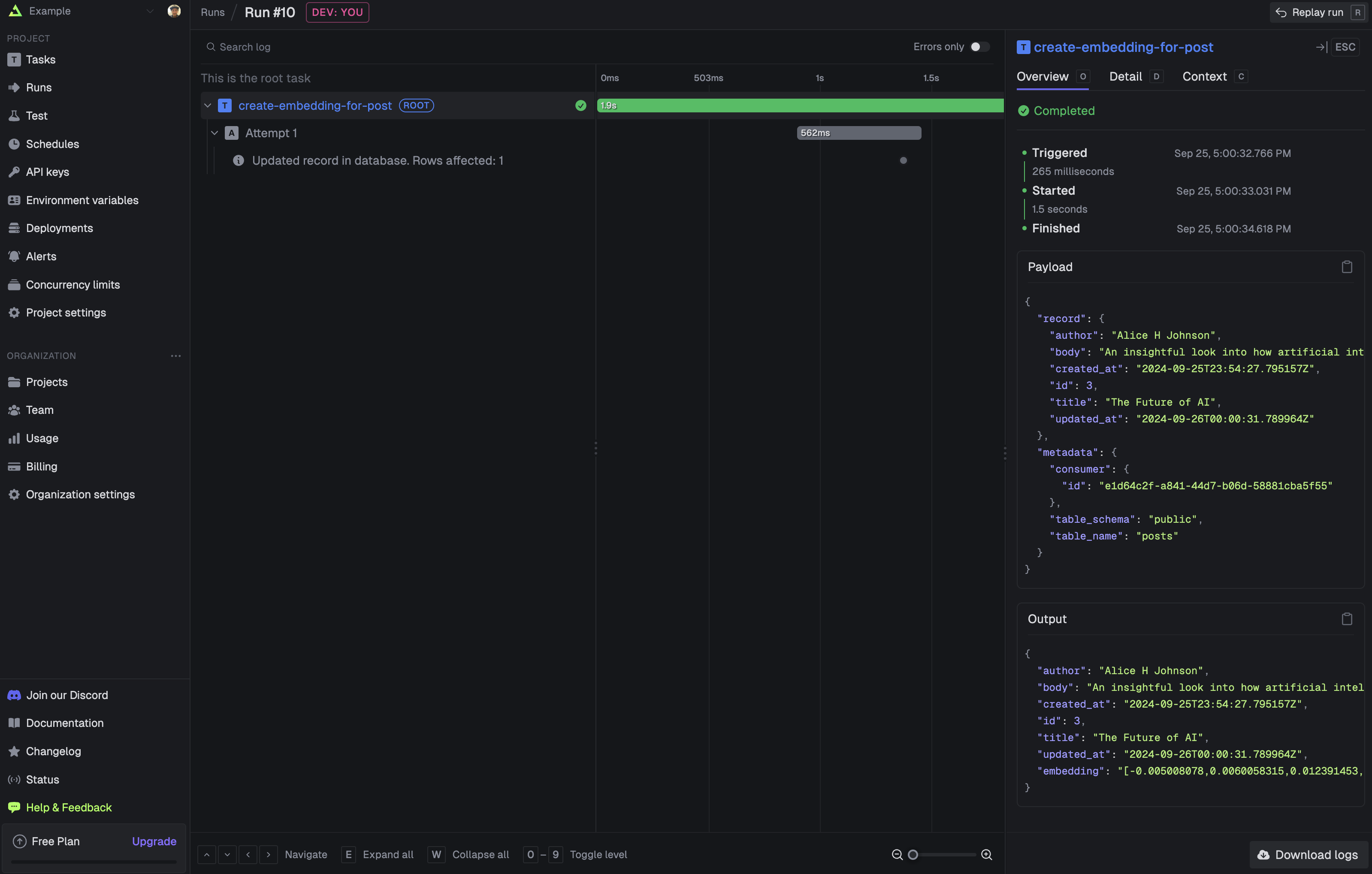Switch to the Context tab

1204,76
